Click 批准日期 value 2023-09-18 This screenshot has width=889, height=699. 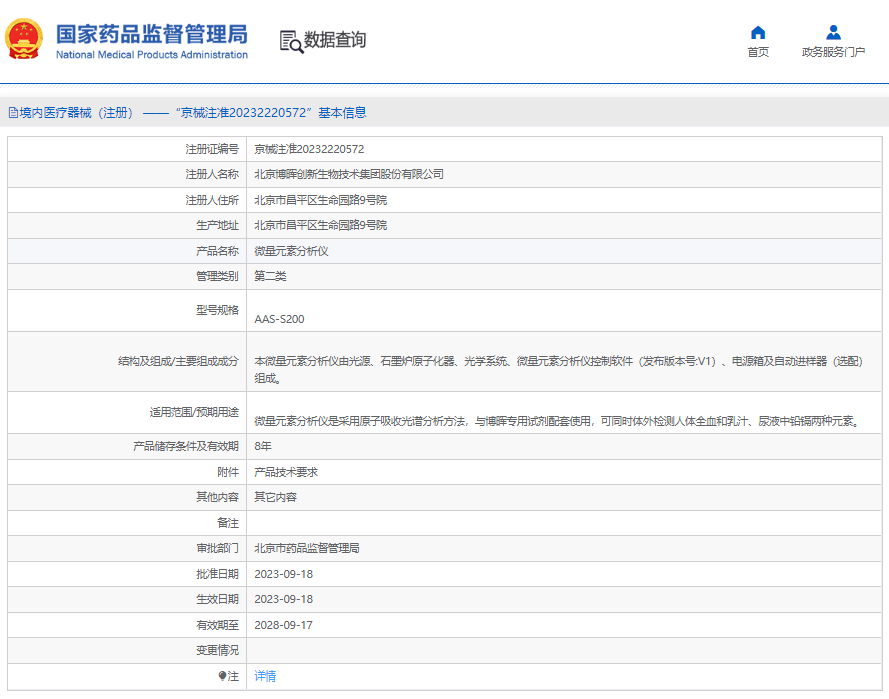pos(283,574)
